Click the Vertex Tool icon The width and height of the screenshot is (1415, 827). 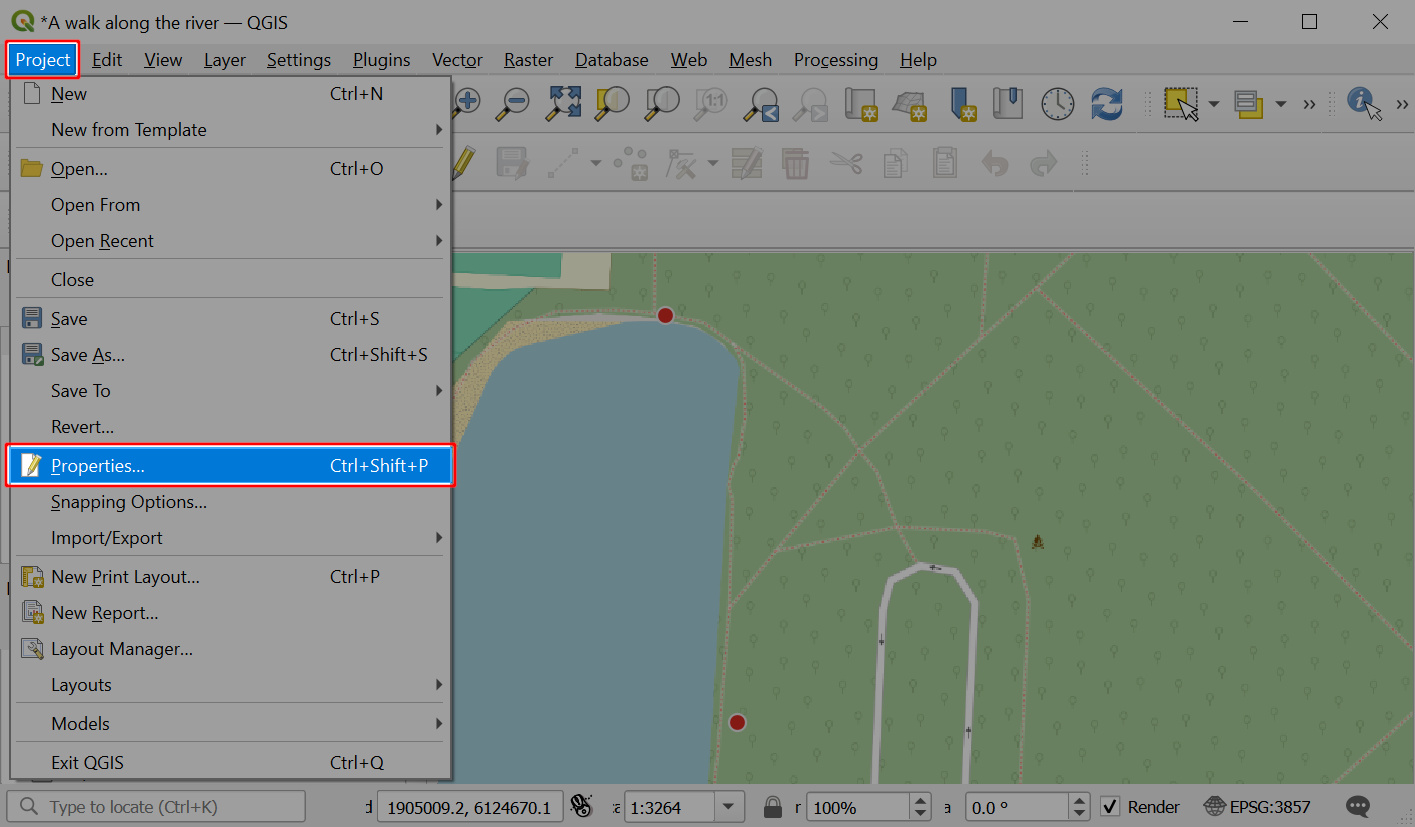coord(682,163)
